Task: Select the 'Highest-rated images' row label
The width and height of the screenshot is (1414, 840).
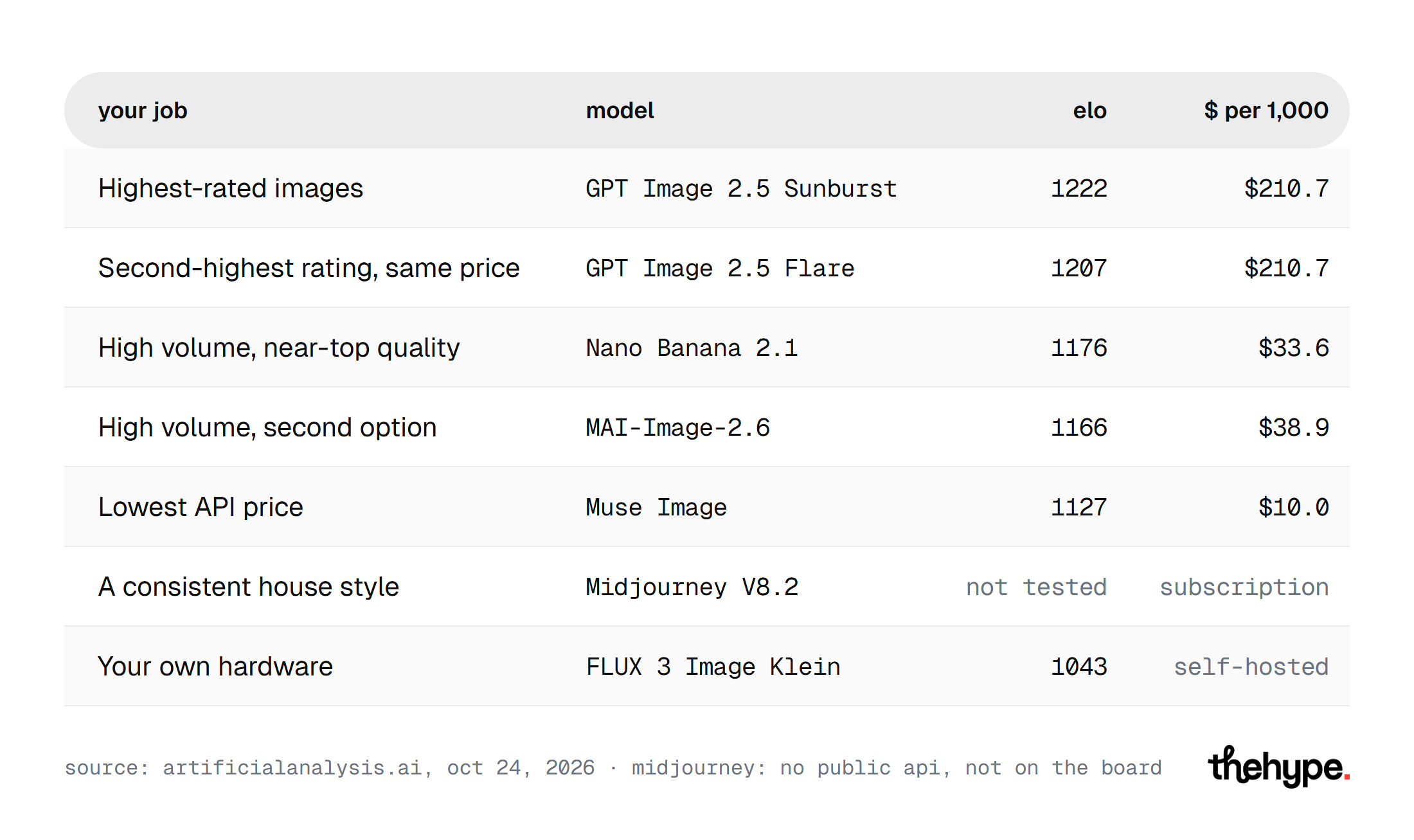Action: [x=231, y=188]
